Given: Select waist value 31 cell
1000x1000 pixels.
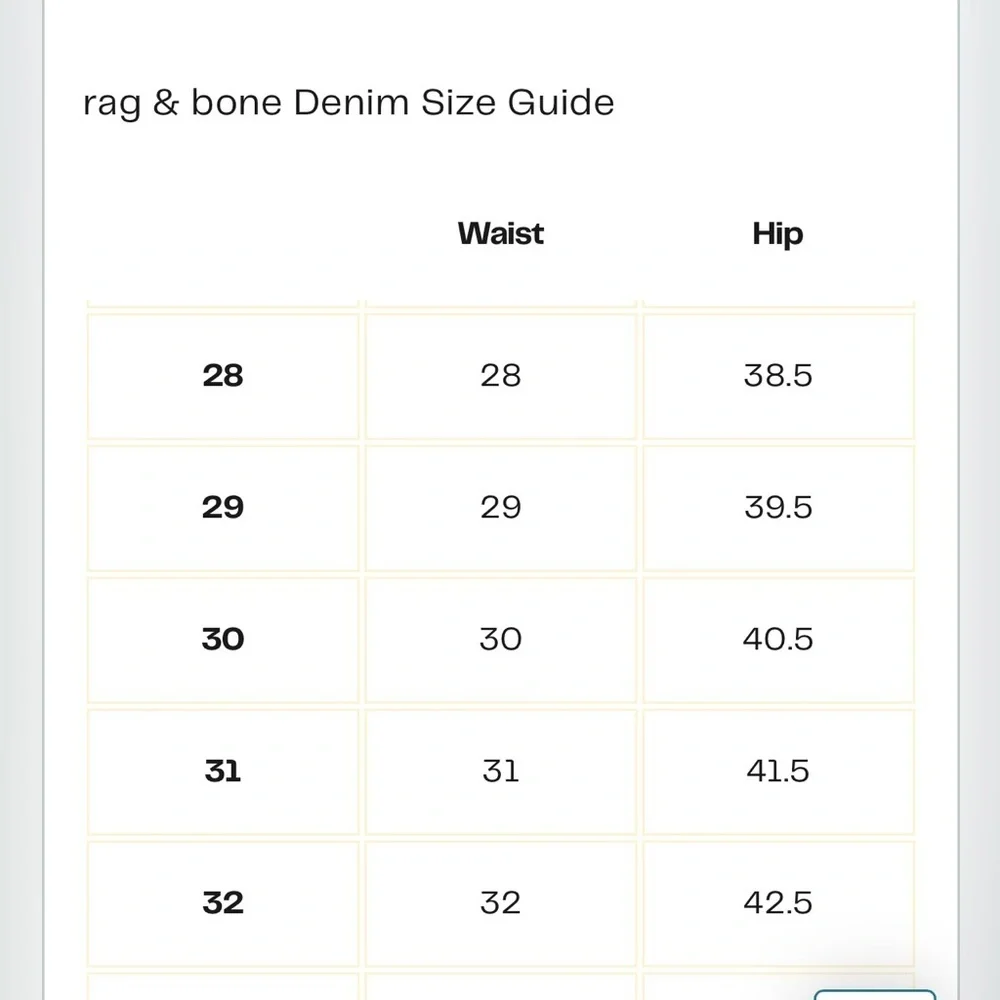Looking at the screenshot, I should coord(501,772).
